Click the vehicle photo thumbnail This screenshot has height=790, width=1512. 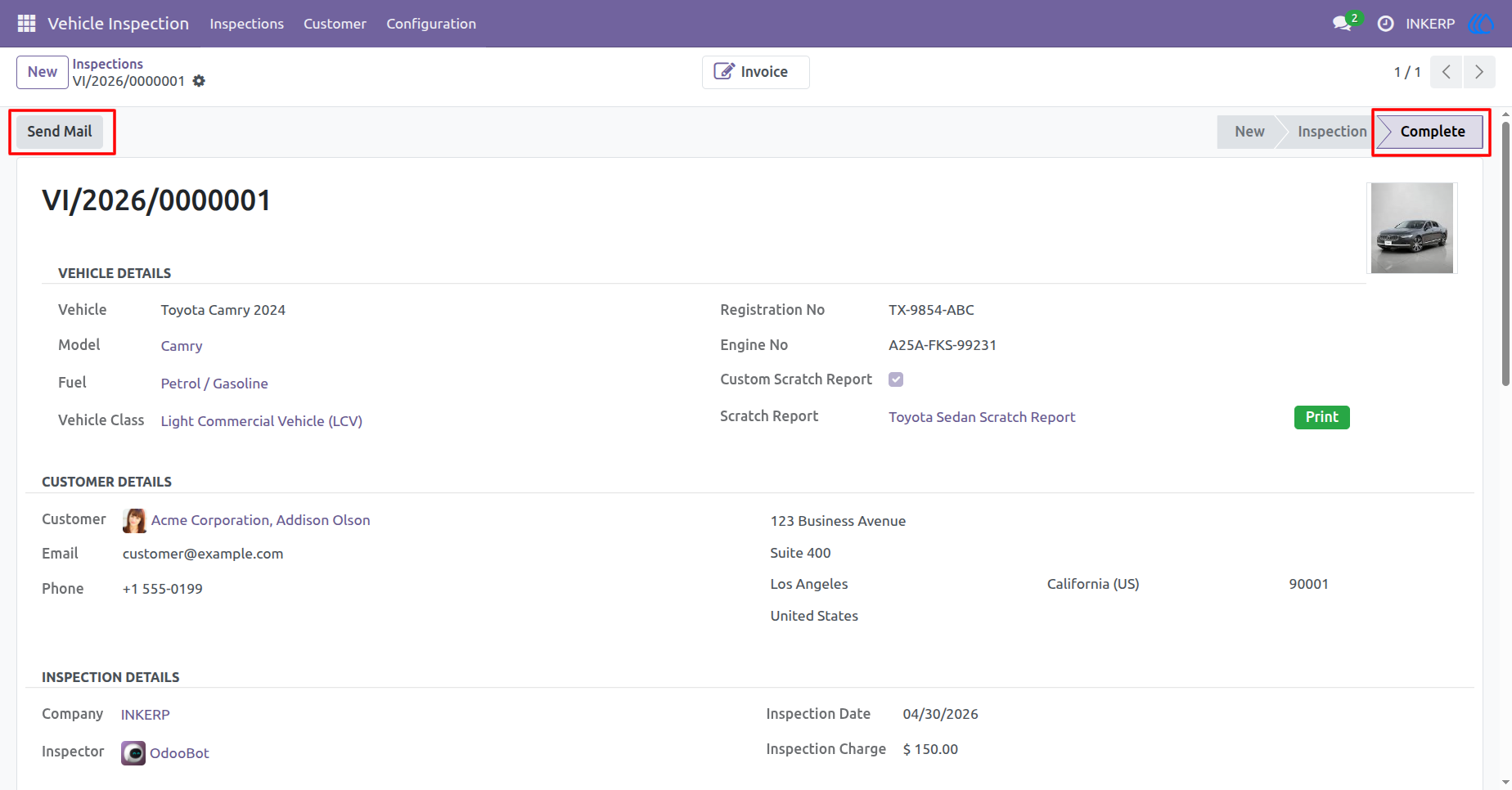(1412, 228)
